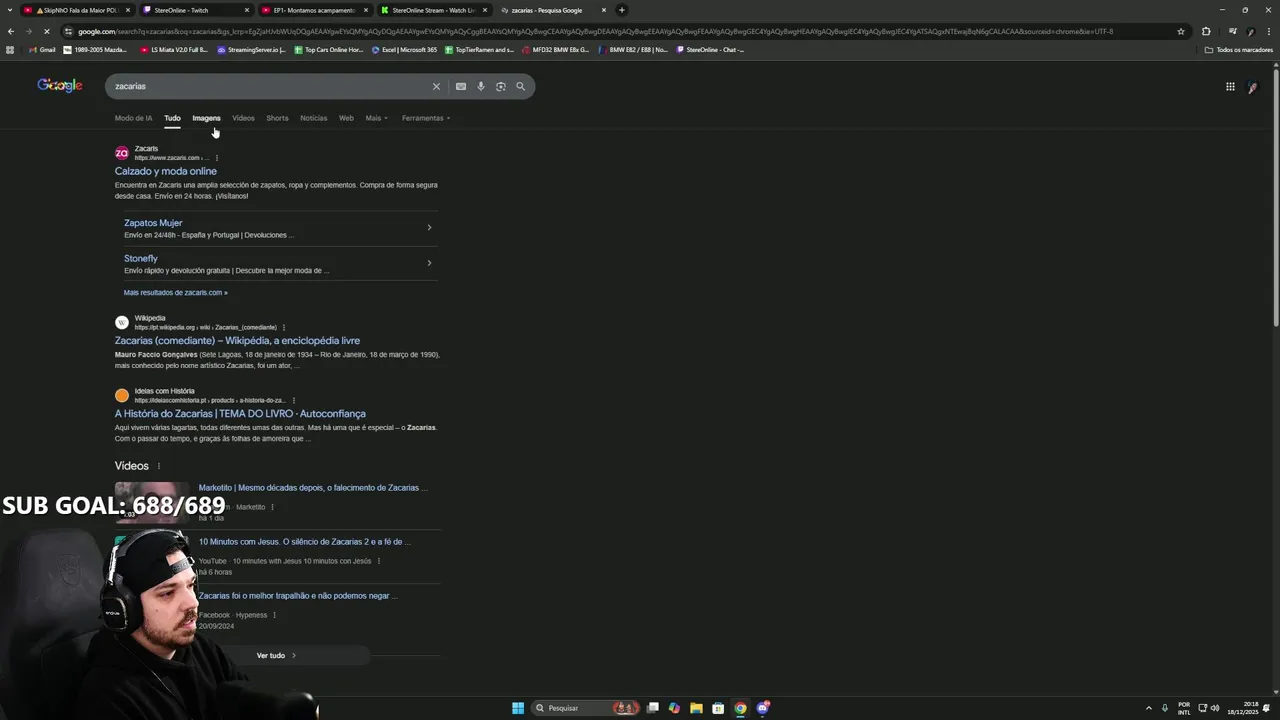1280x720 pixels.
Task: Open the Google apps grid
Action: [1230, 87]
